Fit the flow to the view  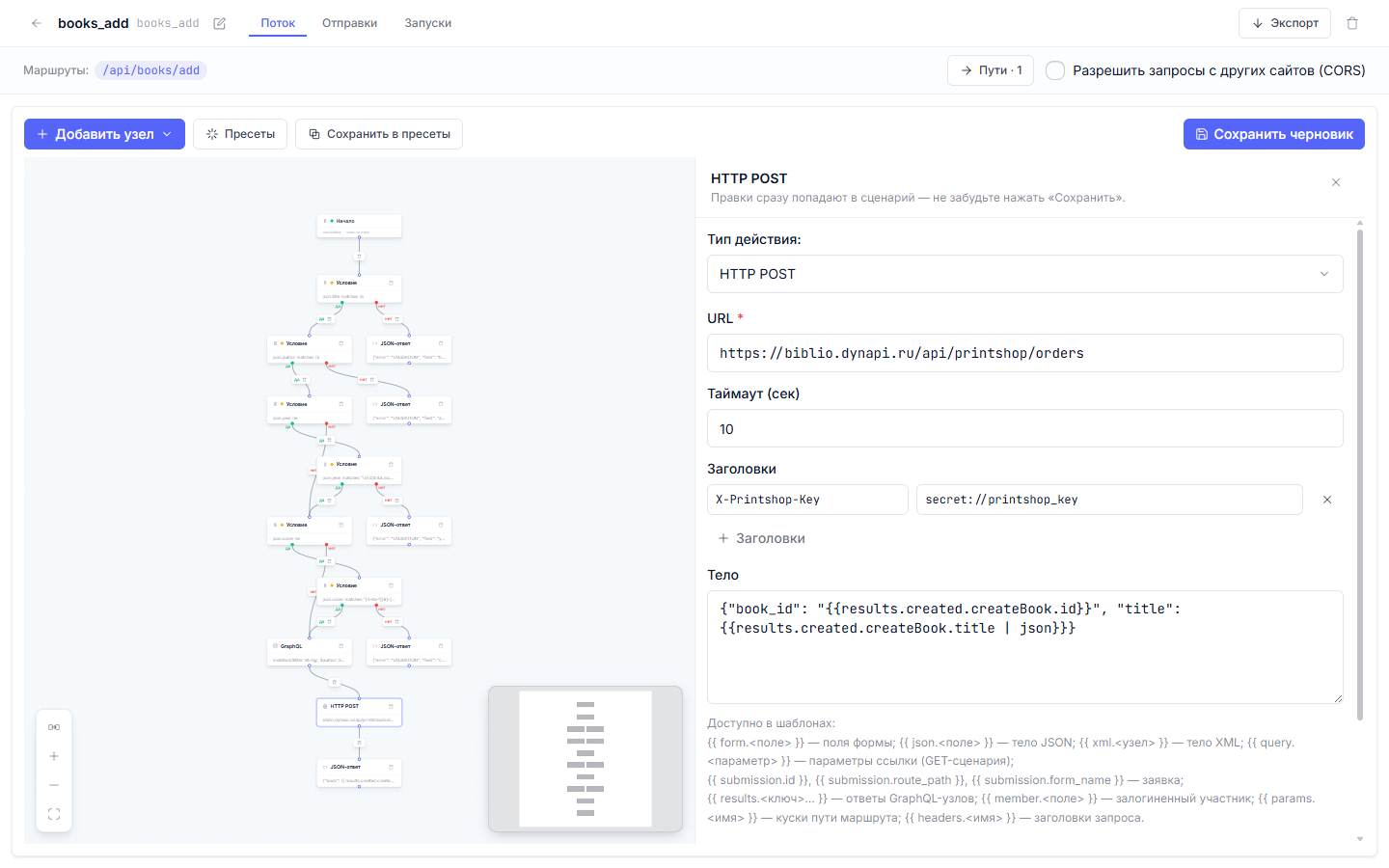coord(54,814)
